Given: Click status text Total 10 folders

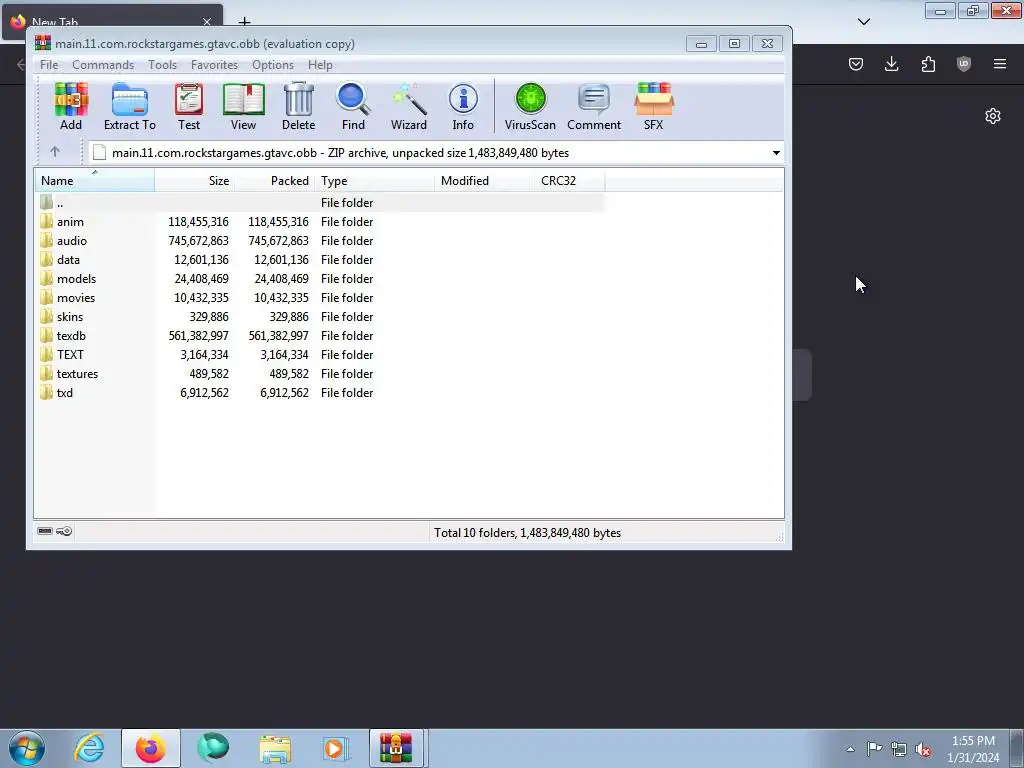Looking at the screenshot, I should pyautogui.click(x=527, y=533).
